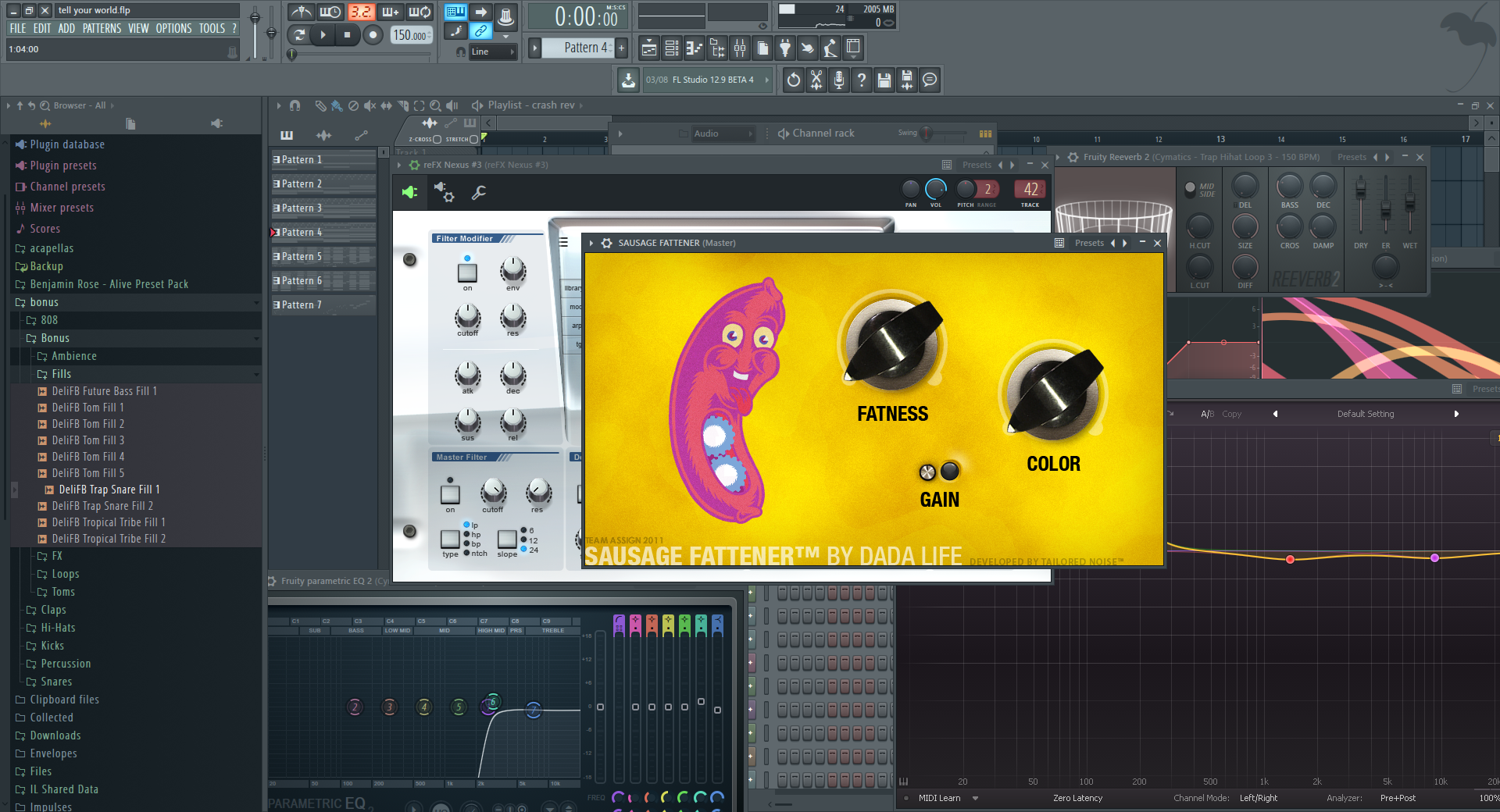Click the microphone one-click recording icon
This screenshot has height=812, width=1500.
tap(839, 80)
